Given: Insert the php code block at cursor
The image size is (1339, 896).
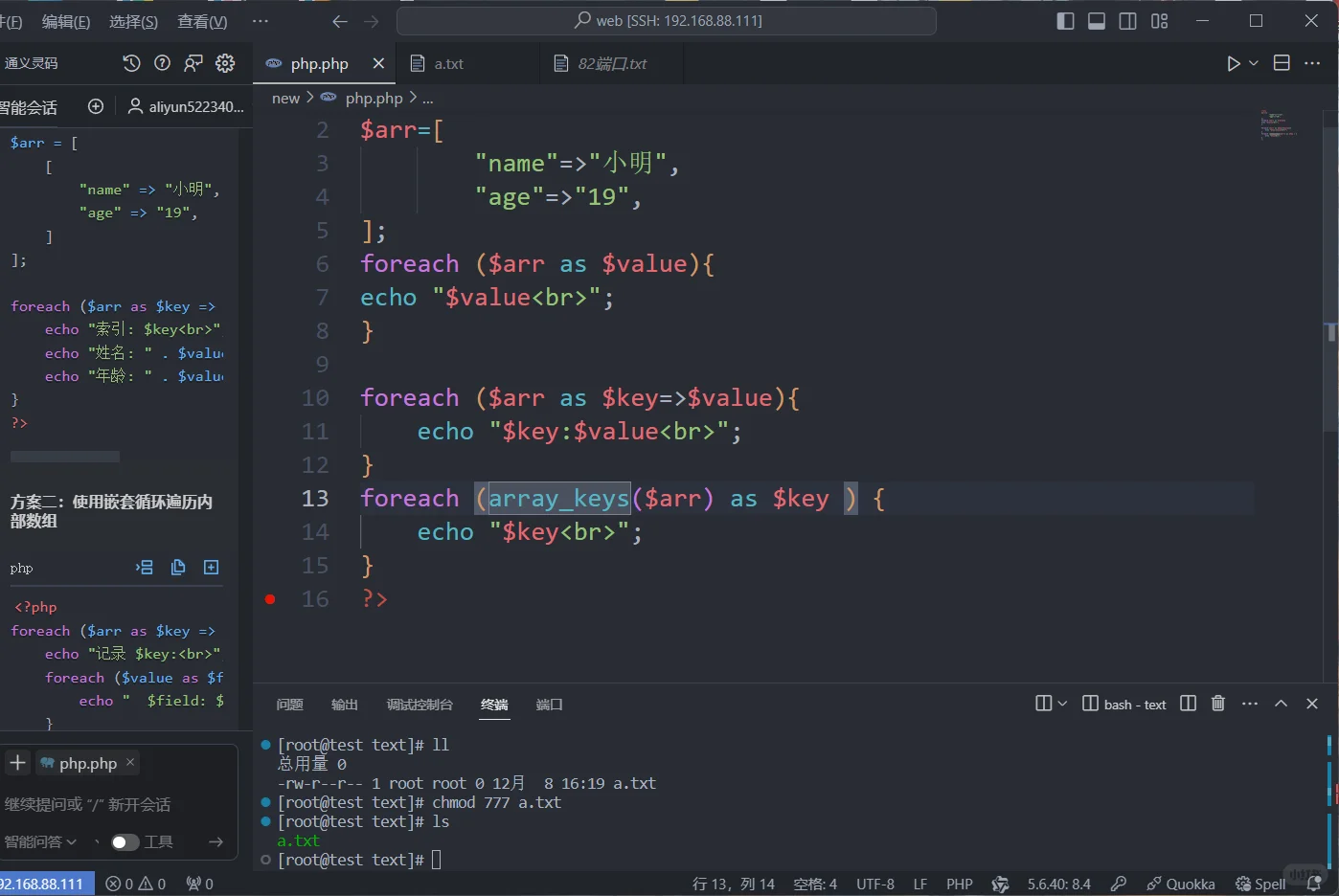Looking at the screenshot, I should (145, 568).
